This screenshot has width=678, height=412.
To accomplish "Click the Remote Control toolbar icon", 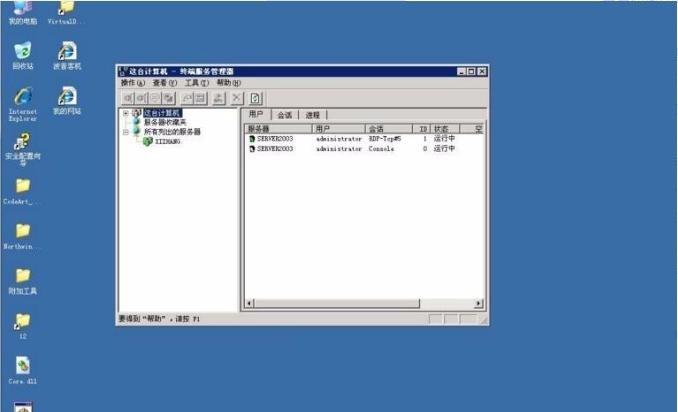I will tap(169, 99).
